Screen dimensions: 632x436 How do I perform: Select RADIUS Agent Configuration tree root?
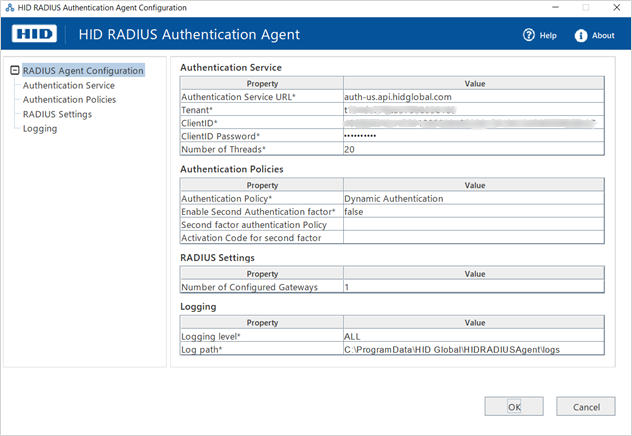pos(83,71)
